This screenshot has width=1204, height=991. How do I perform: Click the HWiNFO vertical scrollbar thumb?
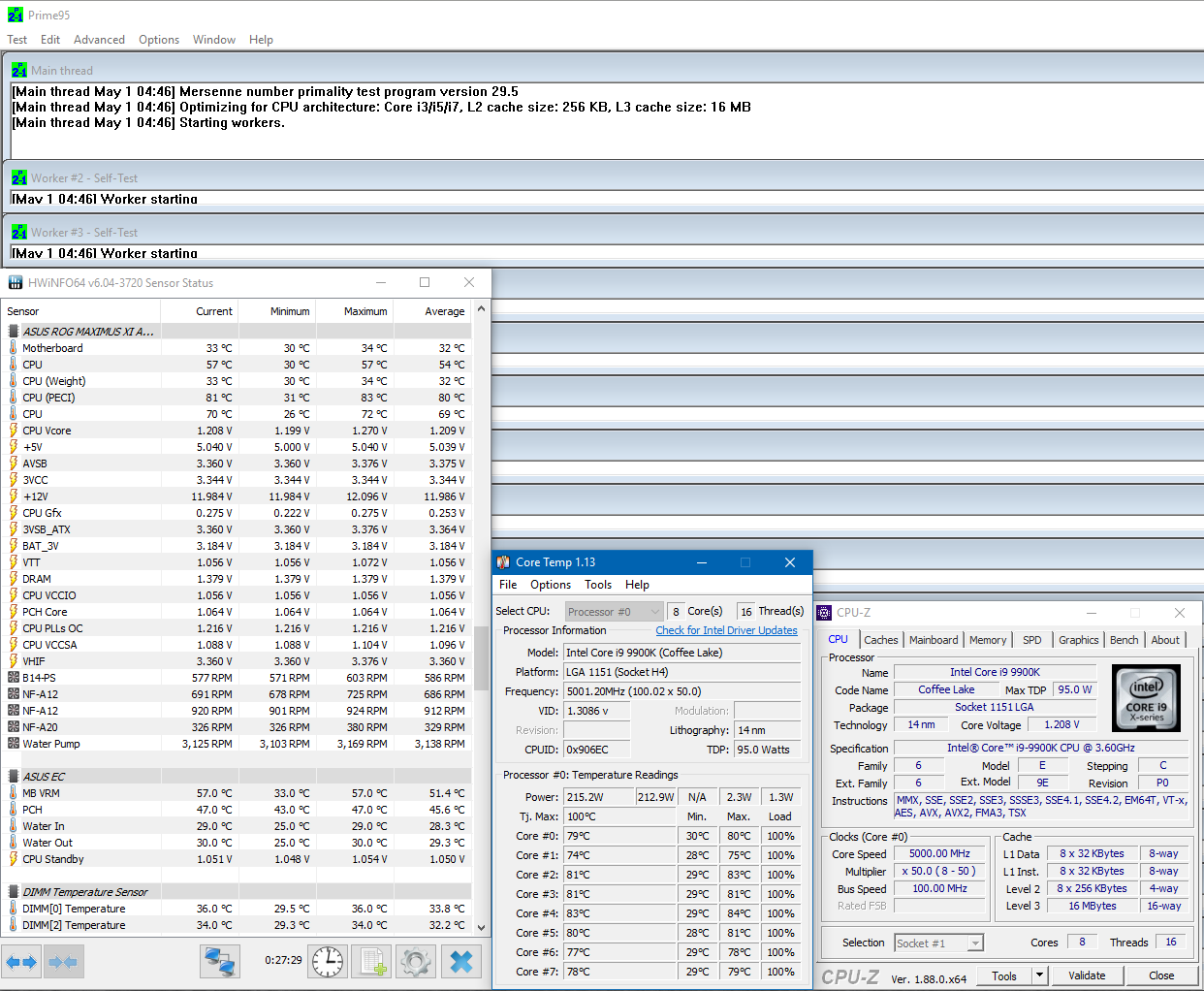click(481, 659)
